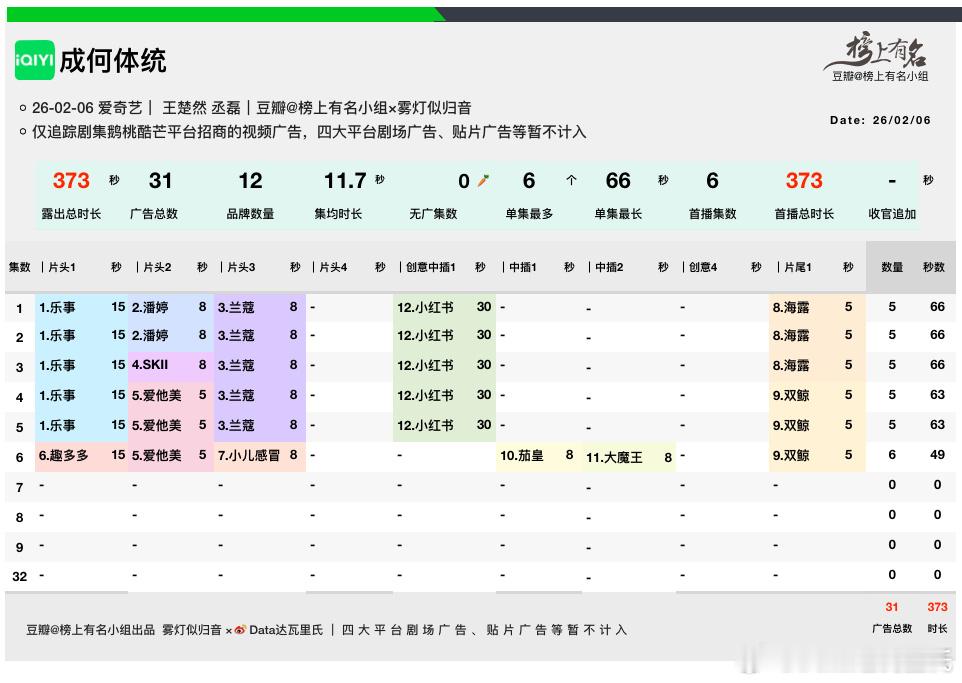962x683 pixels.
Task: Click the 片头2 column header
Action: click(157, 267)
